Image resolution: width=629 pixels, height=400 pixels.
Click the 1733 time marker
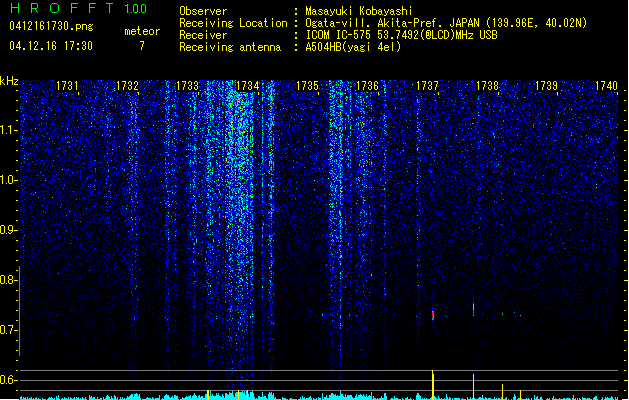click(187, 86)
